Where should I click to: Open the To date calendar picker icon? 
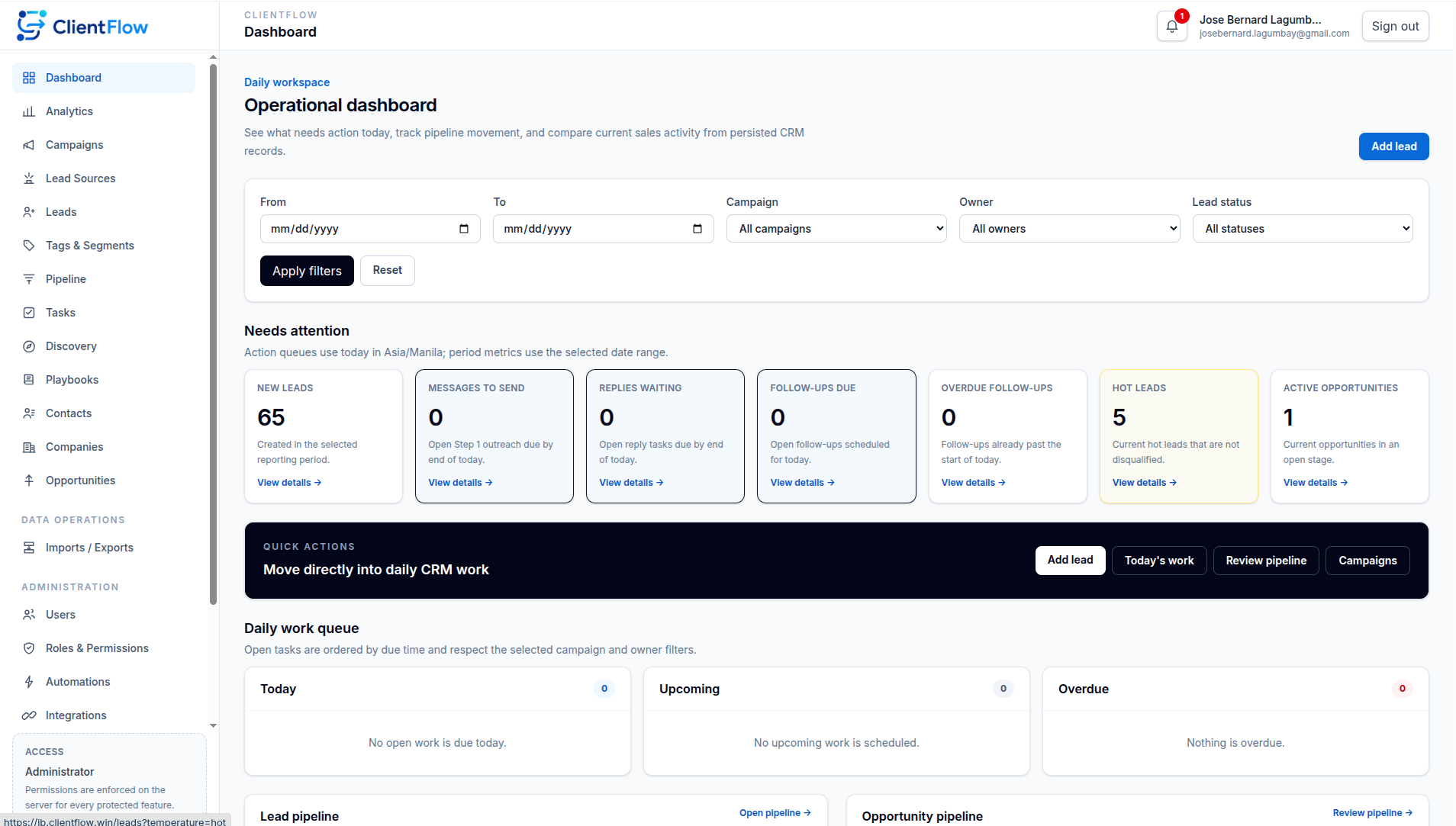coord(697,229)
